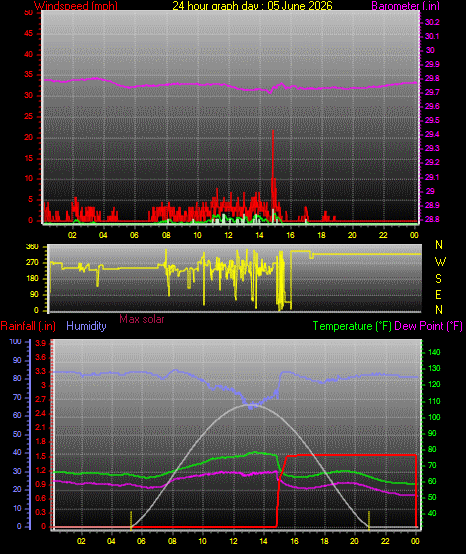Click the 'Dew Point (°F)' legend label

[428, 326]
